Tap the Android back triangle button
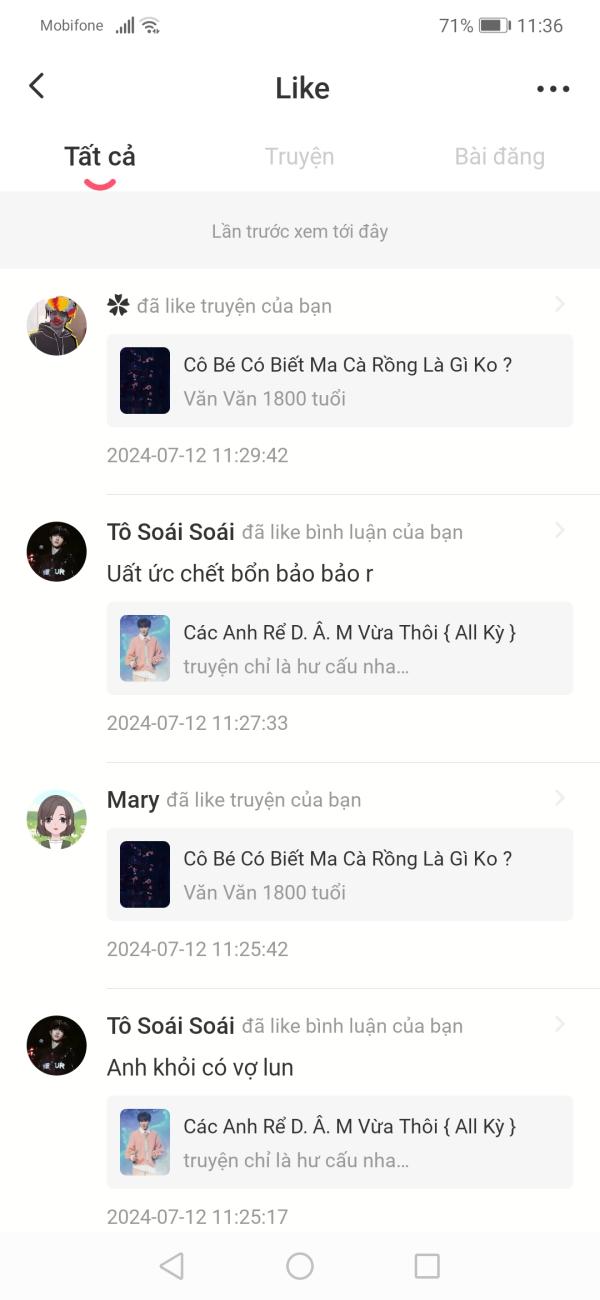Viewport: 600px width, 1300px height. [172, 1266]
